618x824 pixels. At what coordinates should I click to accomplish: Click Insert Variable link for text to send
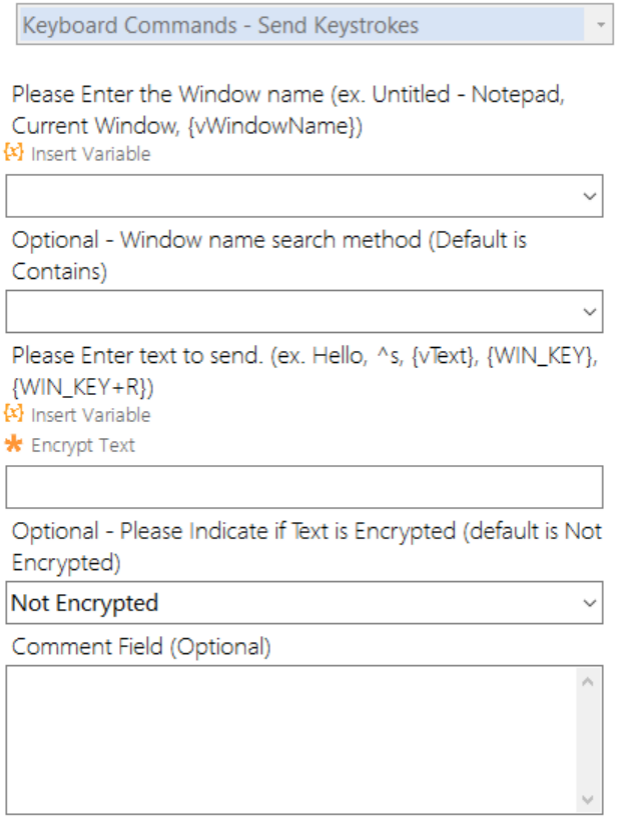[x=90, y=415]
